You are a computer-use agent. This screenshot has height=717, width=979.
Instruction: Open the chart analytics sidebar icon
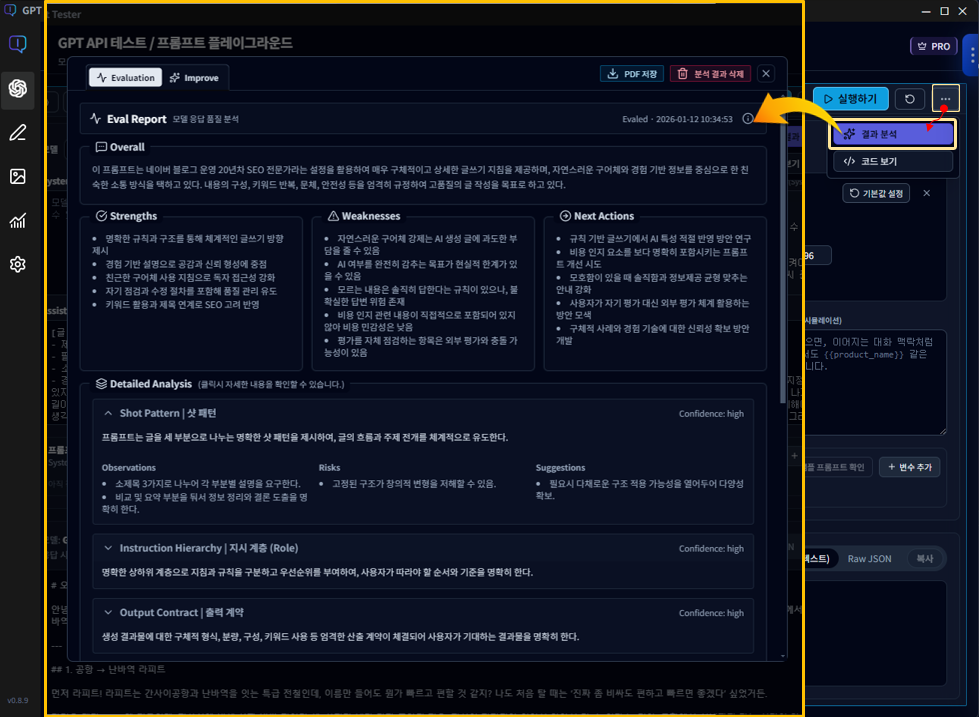(17, 221)
